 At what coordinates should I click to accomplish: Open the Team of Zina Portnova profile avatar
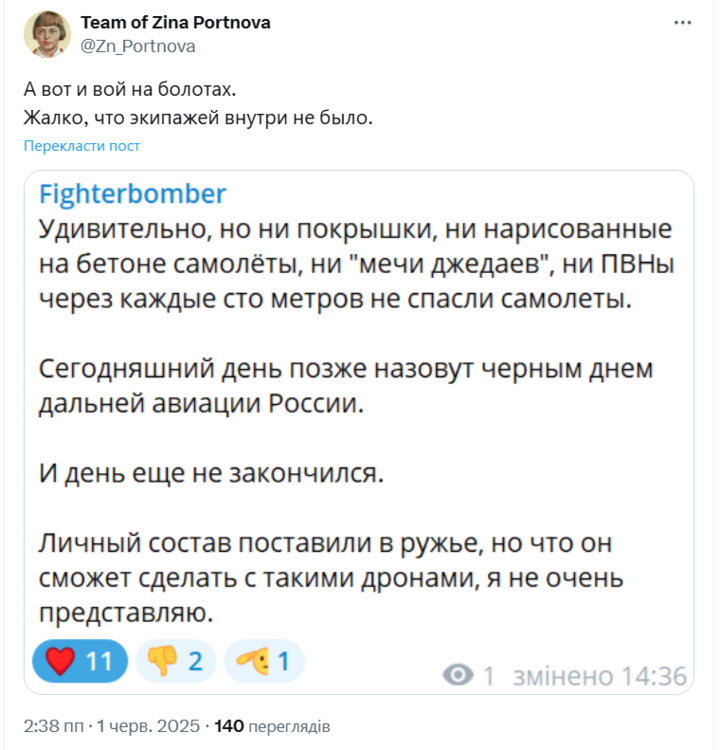click(46, 35)
